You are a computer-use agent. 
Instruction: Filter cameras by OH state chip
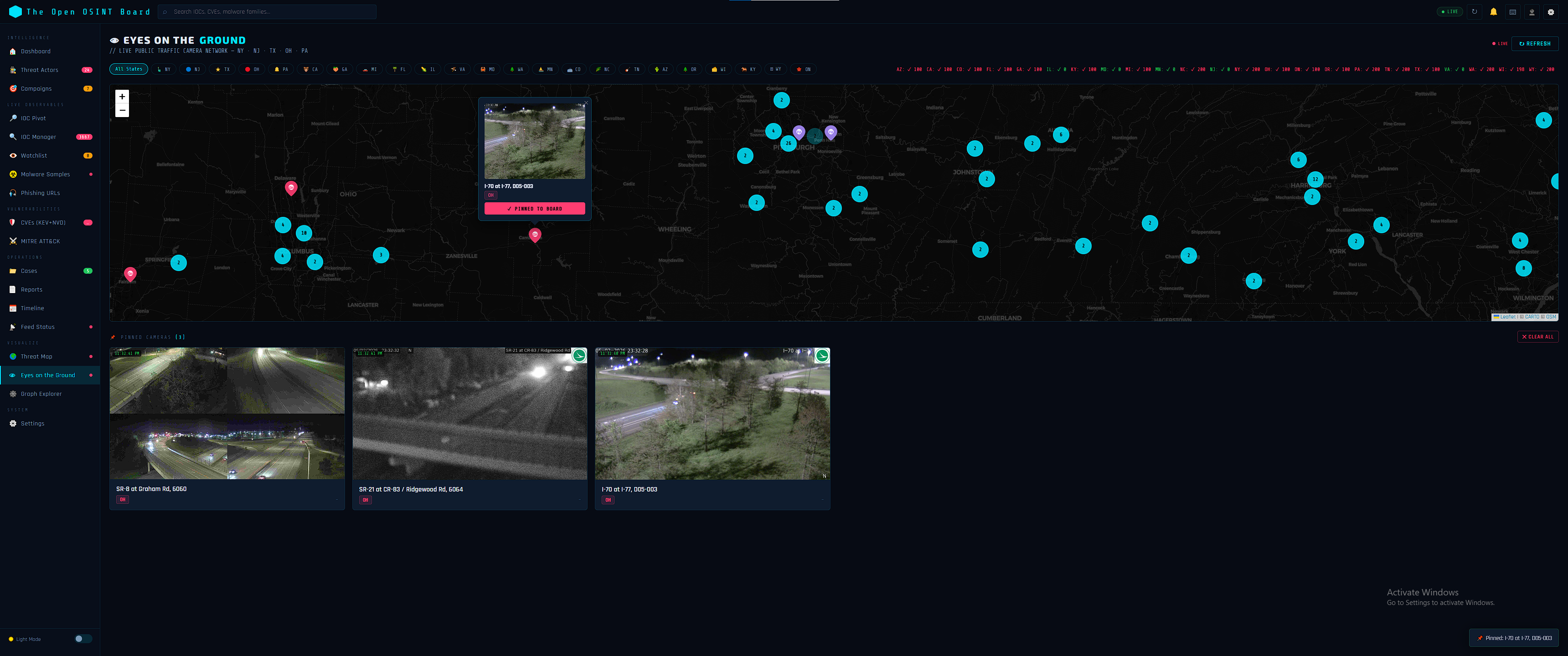(x=252, y=69)
